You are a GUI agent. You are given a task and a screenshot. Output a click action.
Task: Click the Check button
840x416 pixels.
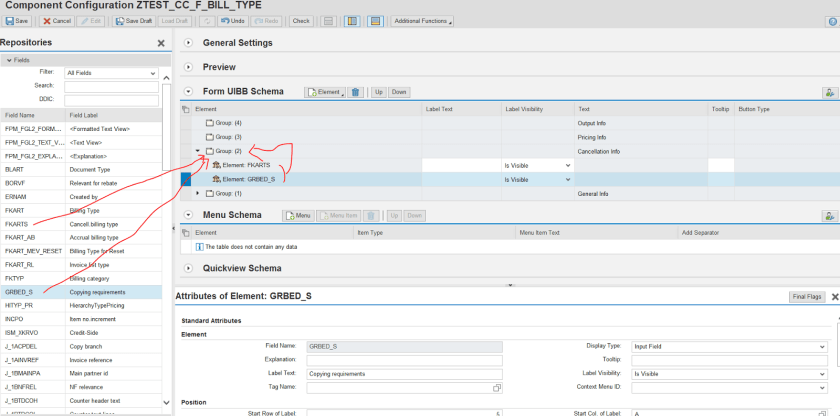(x=301, y=21)
